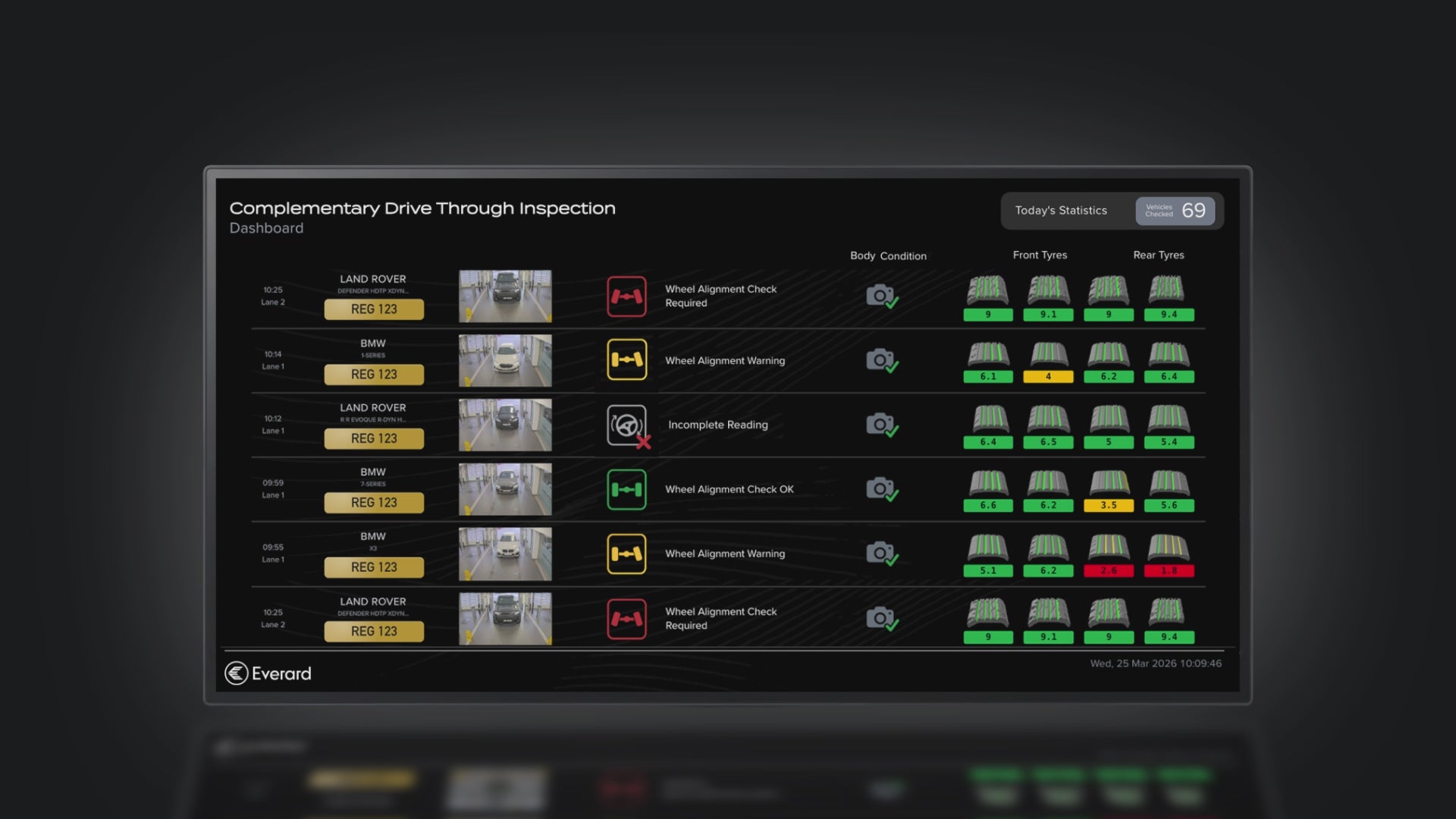Click the Wed, 25 Mar 2026 date and time
Screen dimensions: 1456x819
point(1156,664)
